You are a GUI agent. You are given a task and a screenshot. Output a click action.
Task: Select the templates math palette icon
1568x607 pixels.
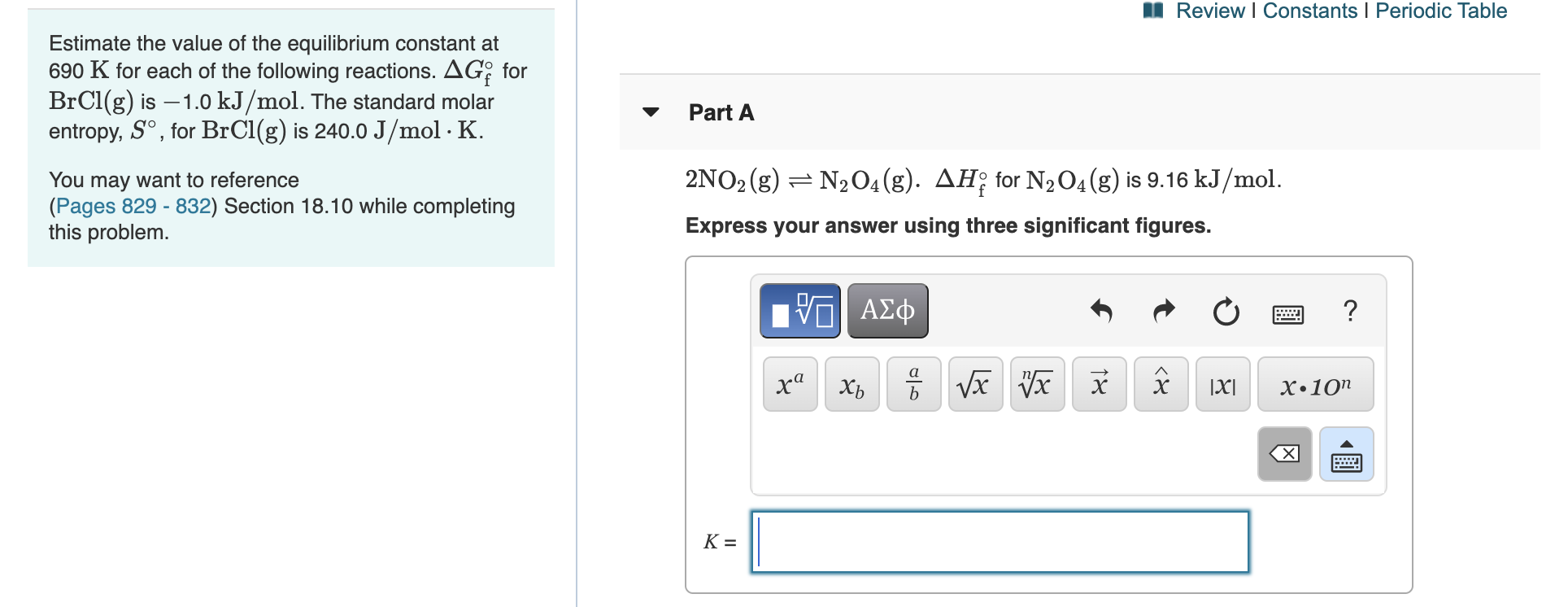[799, 310]
